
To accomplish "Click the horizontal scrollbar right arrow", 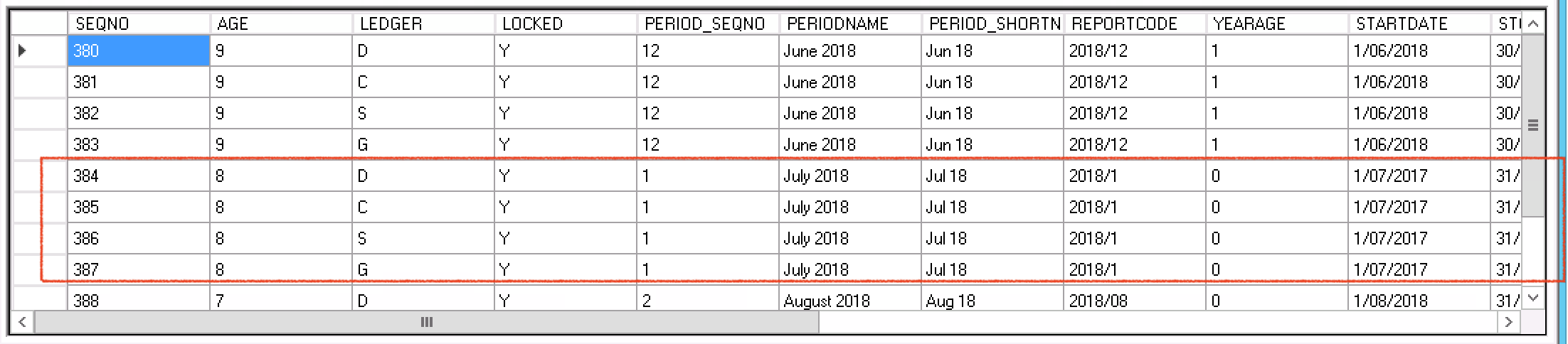I will point(1509,322).
